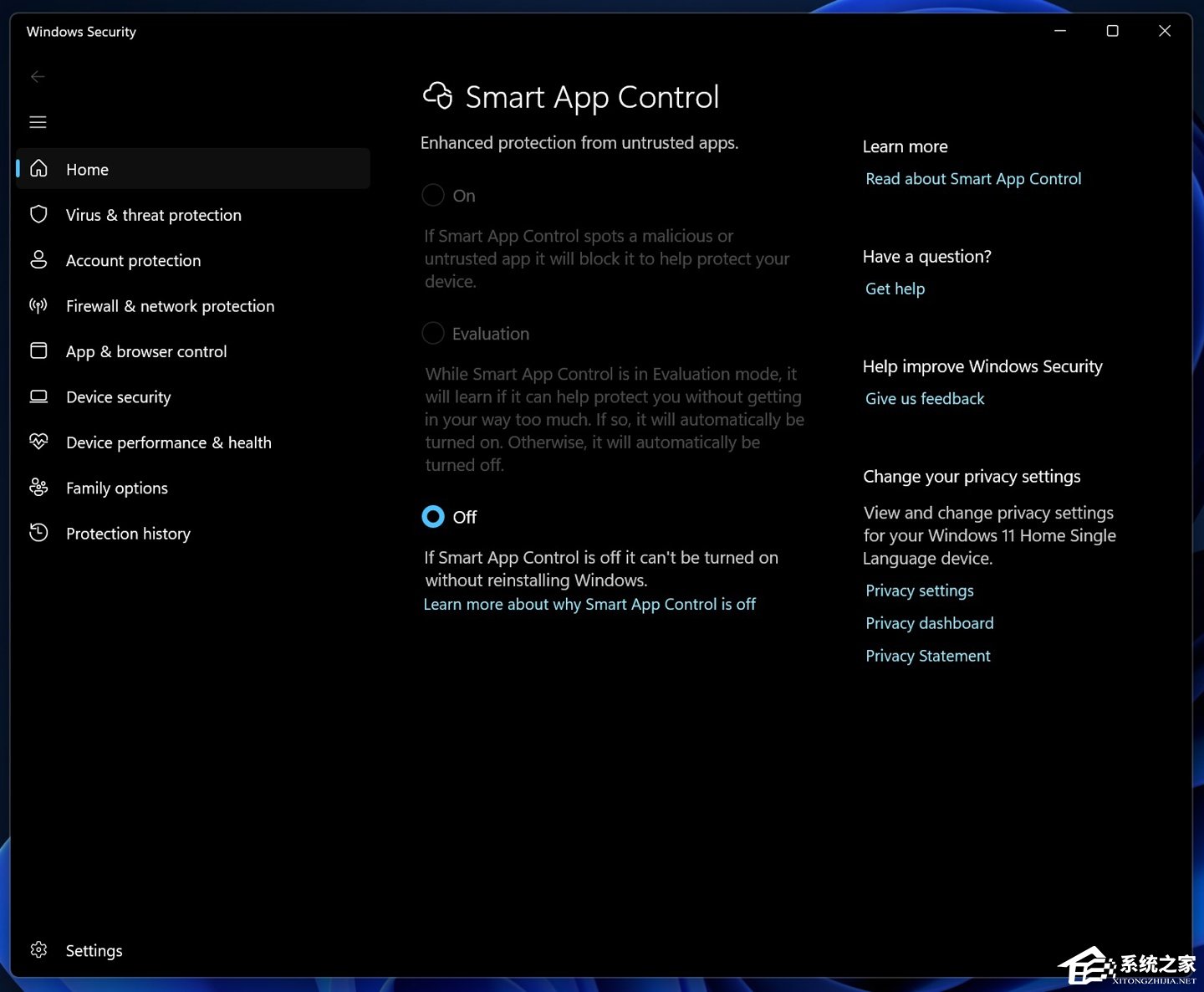This screenshot has width=1204, height=992.
Task: Open the Home section
Action: click(193, 169)
